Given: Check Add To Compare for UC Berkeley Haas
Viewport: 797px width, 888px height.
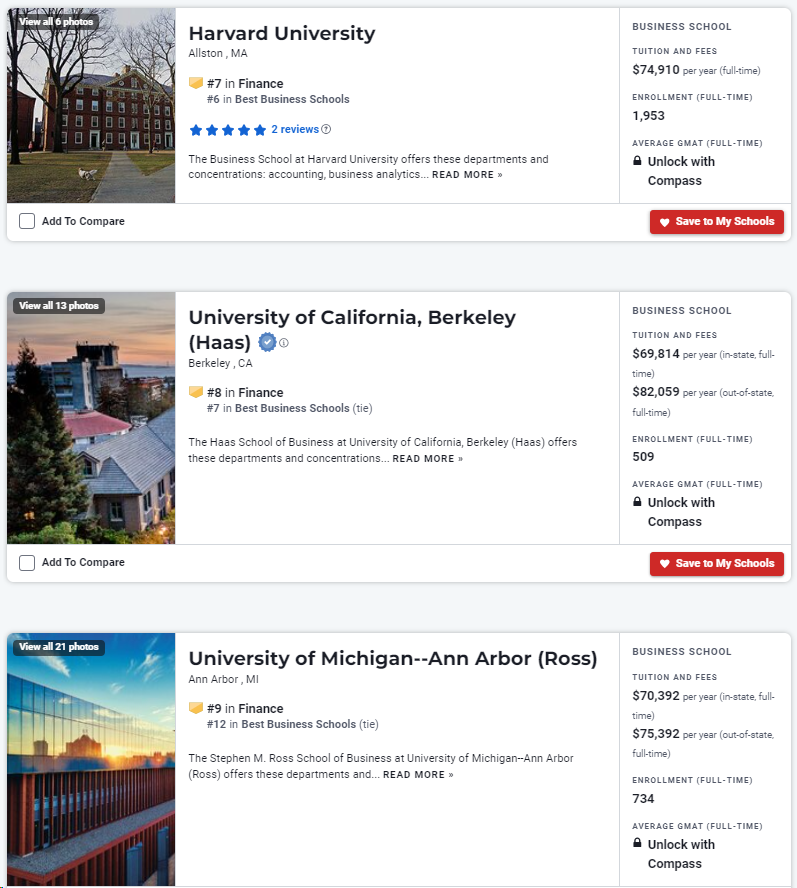Looking at the screenshot, I should (x=27, y=562).
